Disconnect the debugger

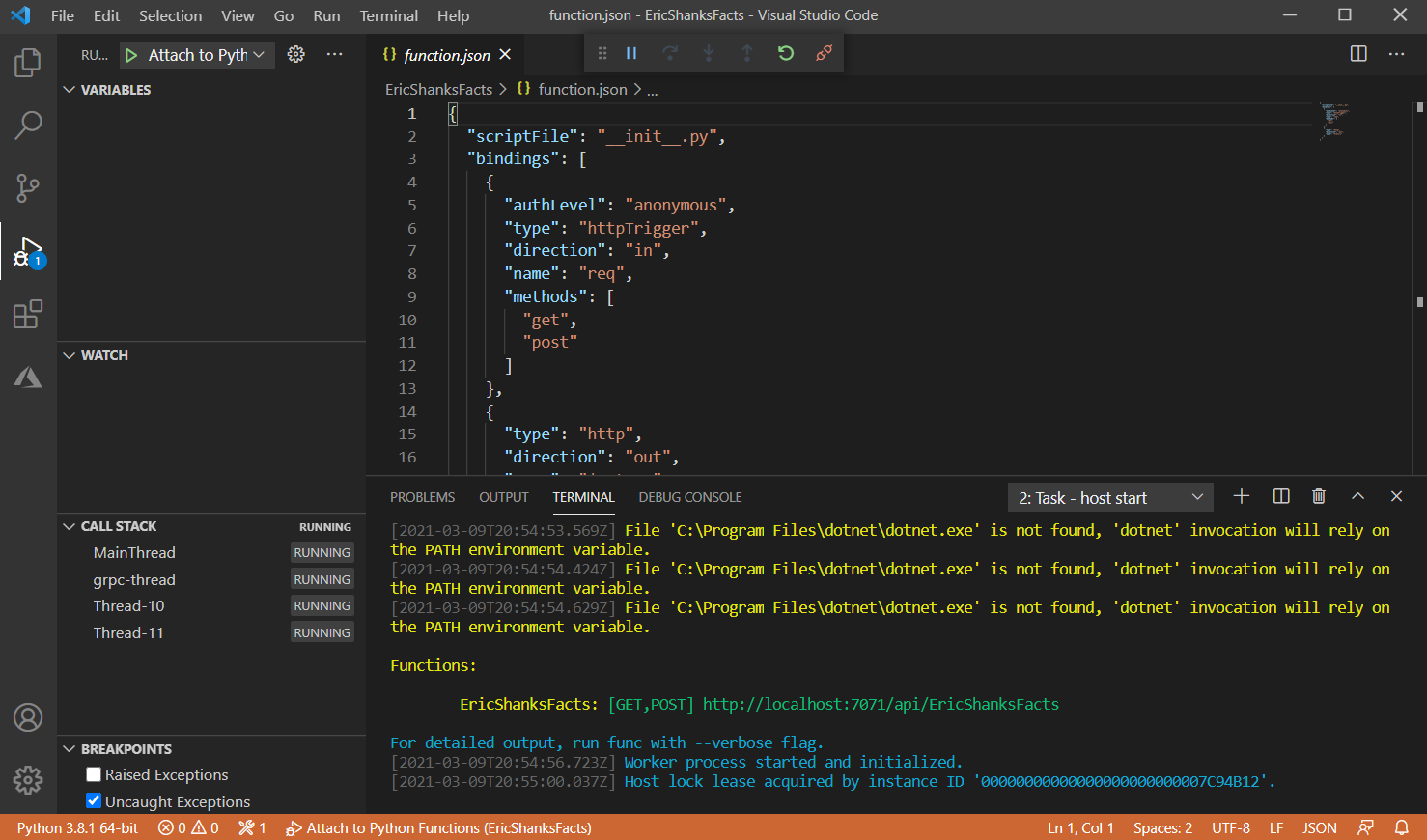(824, 54)
